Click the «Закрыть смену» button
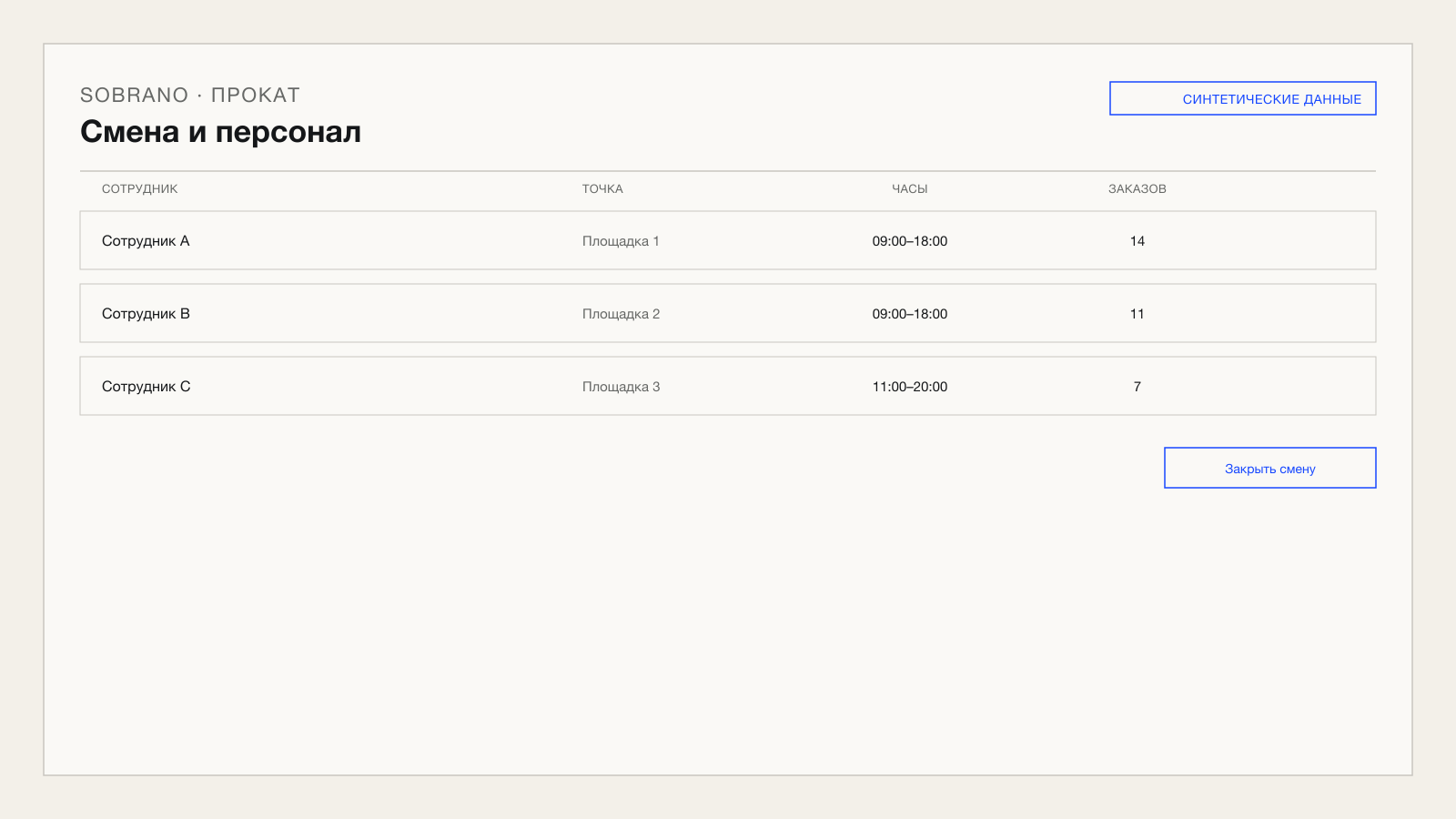This screenshot has width=1456, height=819. (x=1270, y=468)
